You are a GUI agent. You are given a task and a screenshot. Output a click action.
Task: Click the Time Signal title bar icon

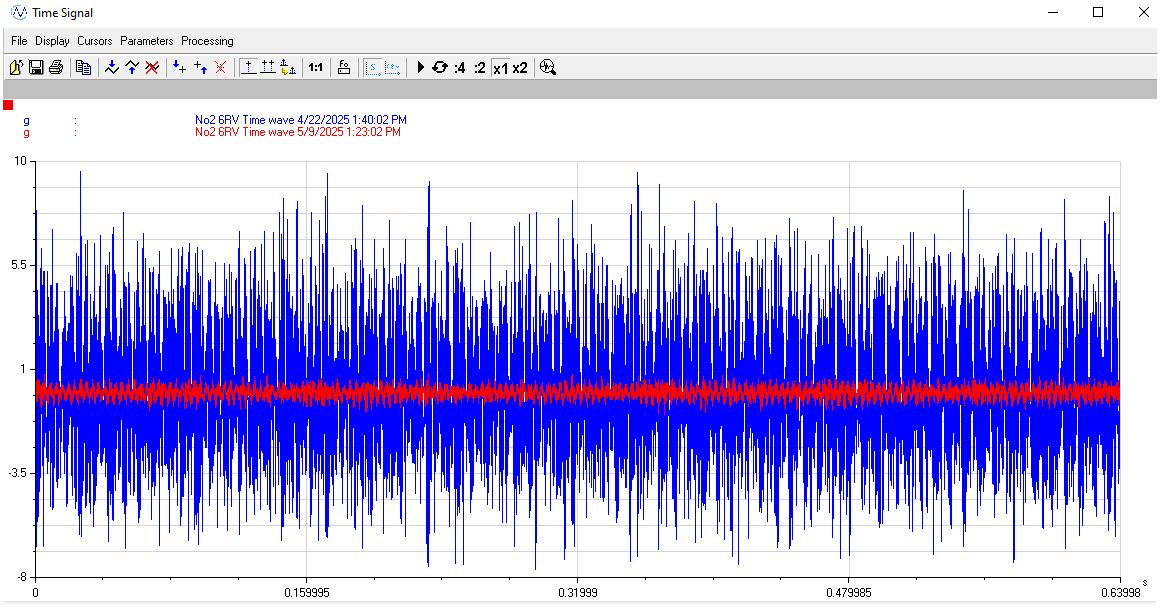(19, 13)
